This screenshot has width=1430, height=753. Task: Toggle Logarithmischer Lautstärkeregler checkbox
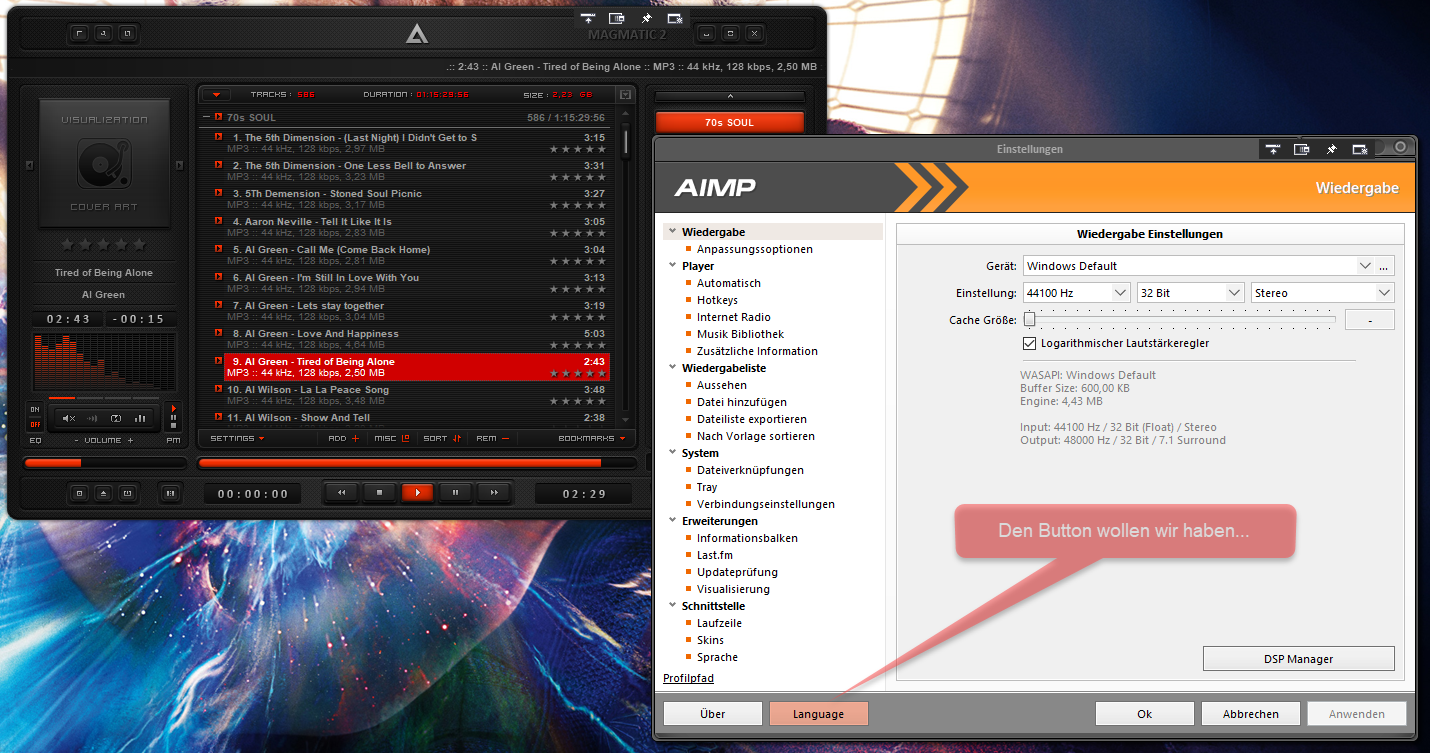click(1030, 343)
